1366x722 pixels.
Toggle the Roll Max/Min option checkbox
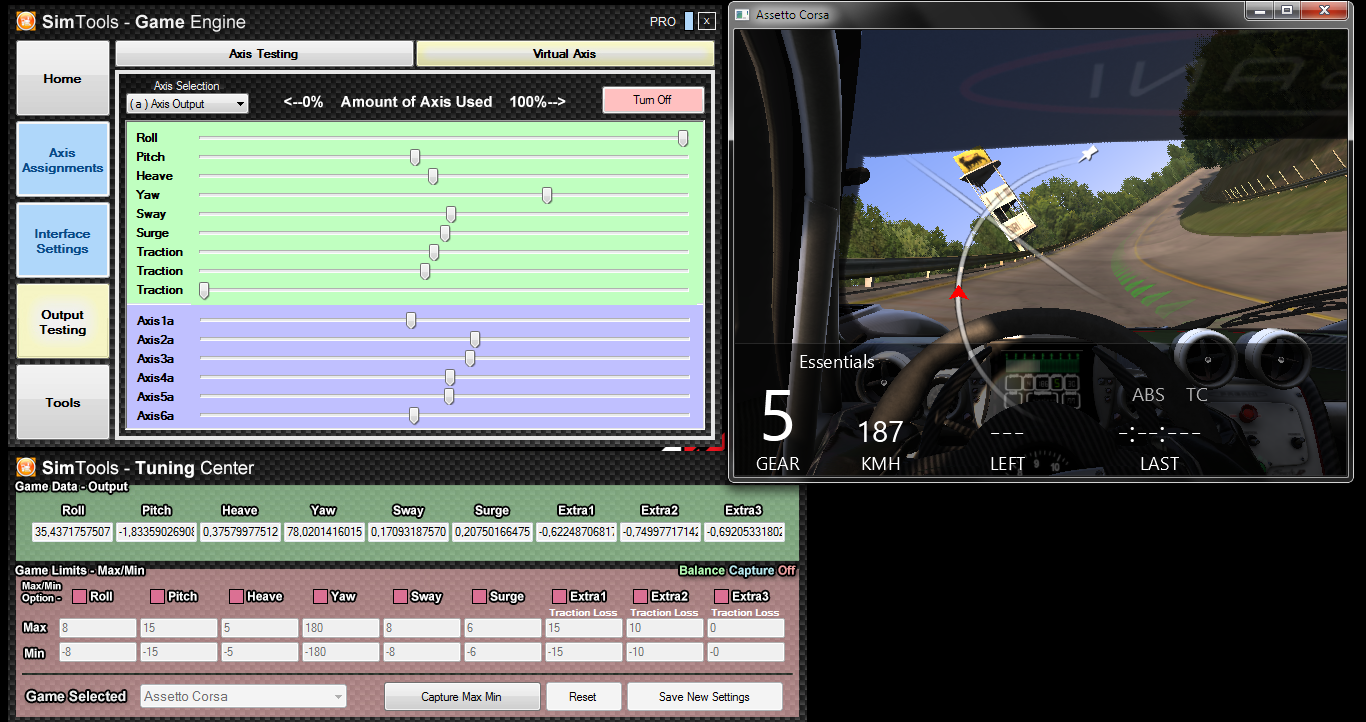tap(79, 597)
